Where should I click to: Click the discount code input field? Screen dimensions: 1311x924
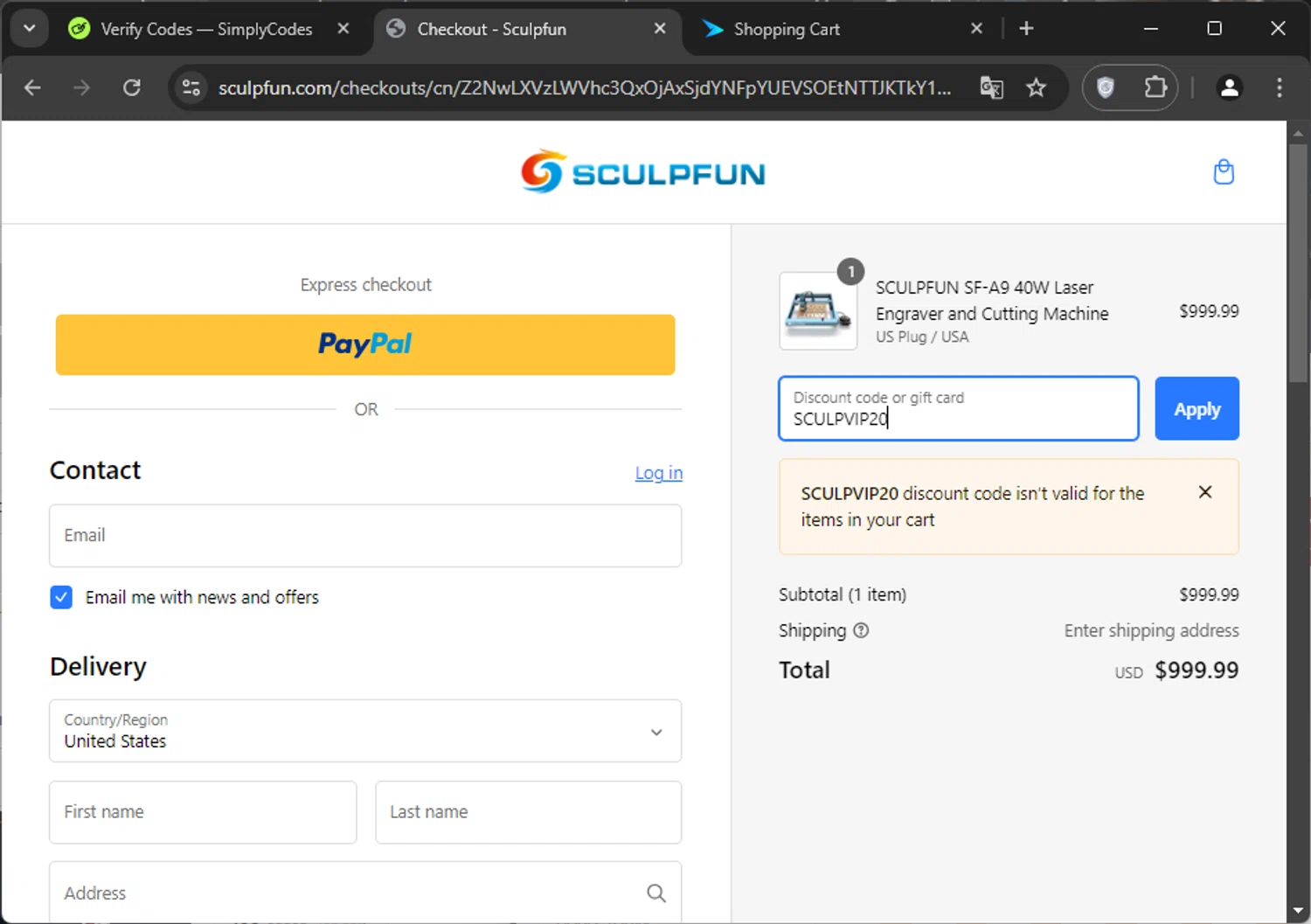pos(959,408)
